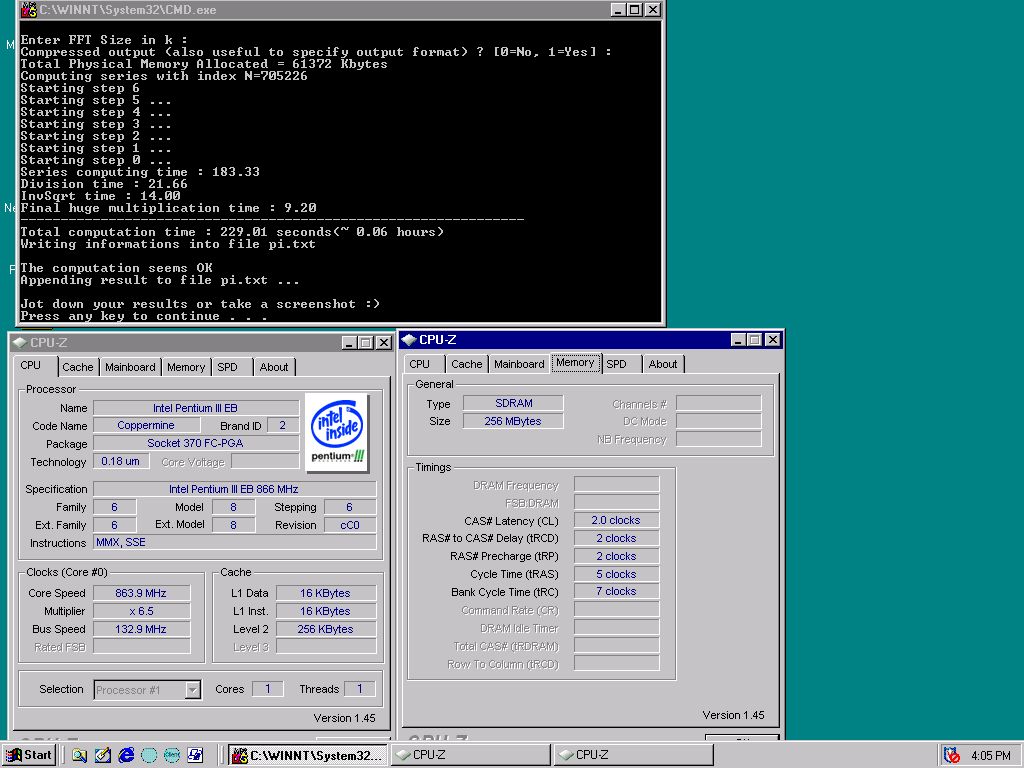Close the right CPU-Z Memory window
Viewport: 1024px width, 768px height.
point(773,340)
